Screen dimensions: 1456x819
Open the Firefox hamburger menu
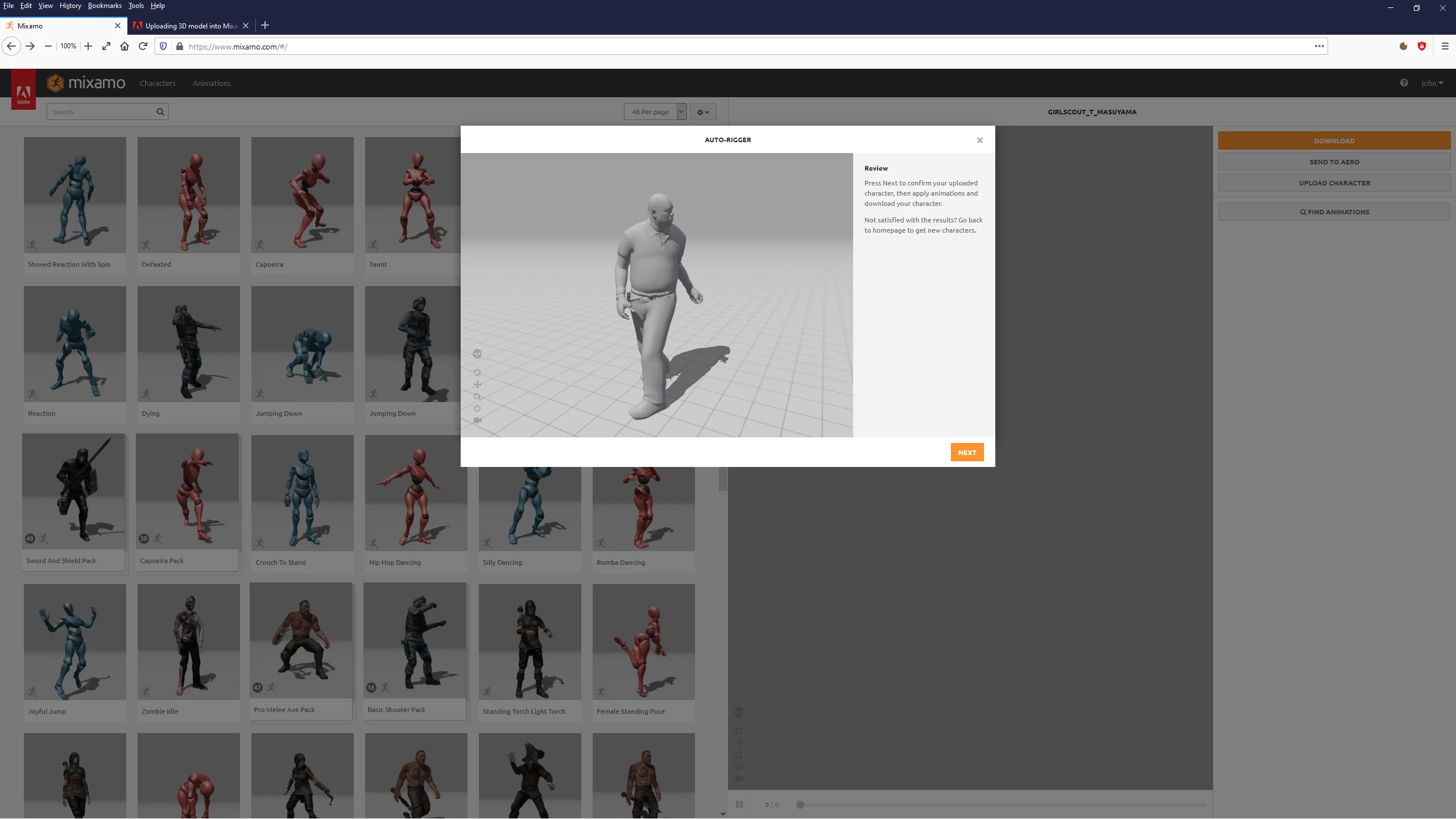click(x=1445, y=46)
